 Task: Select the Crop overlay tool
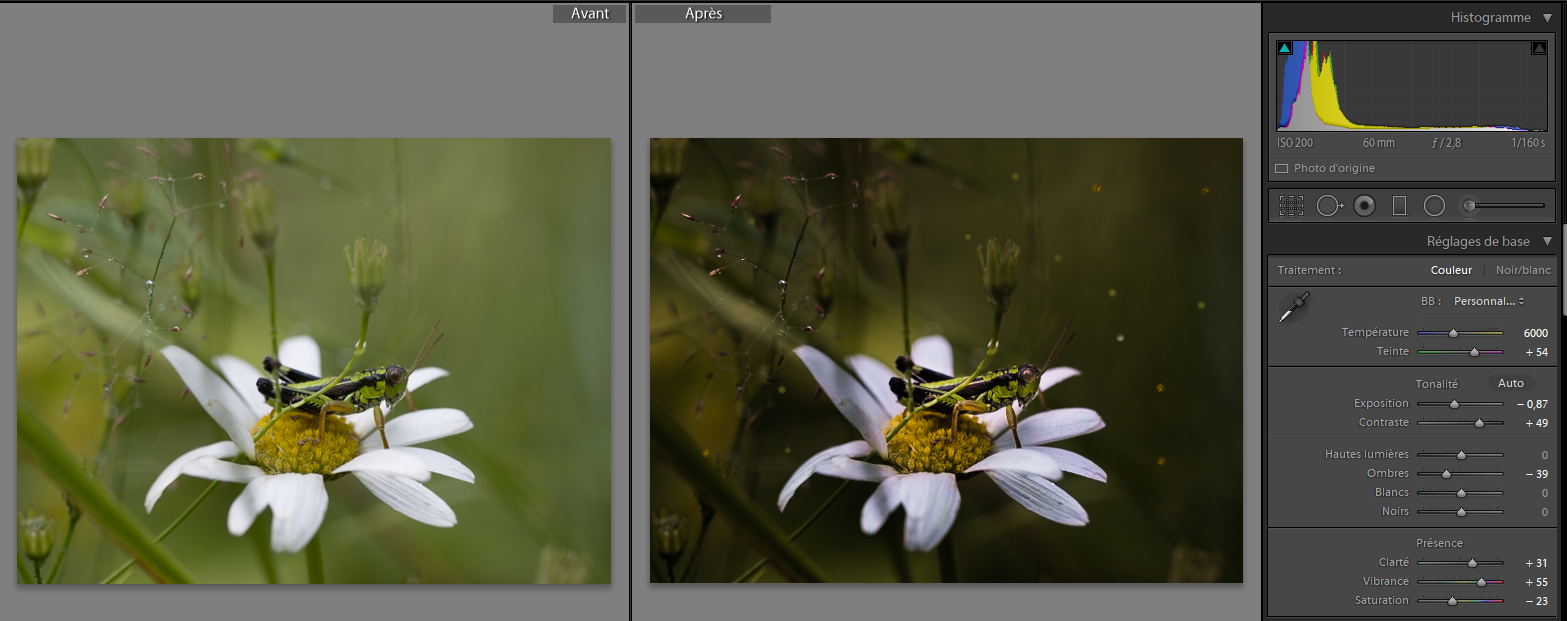[x=1291, y=206]
